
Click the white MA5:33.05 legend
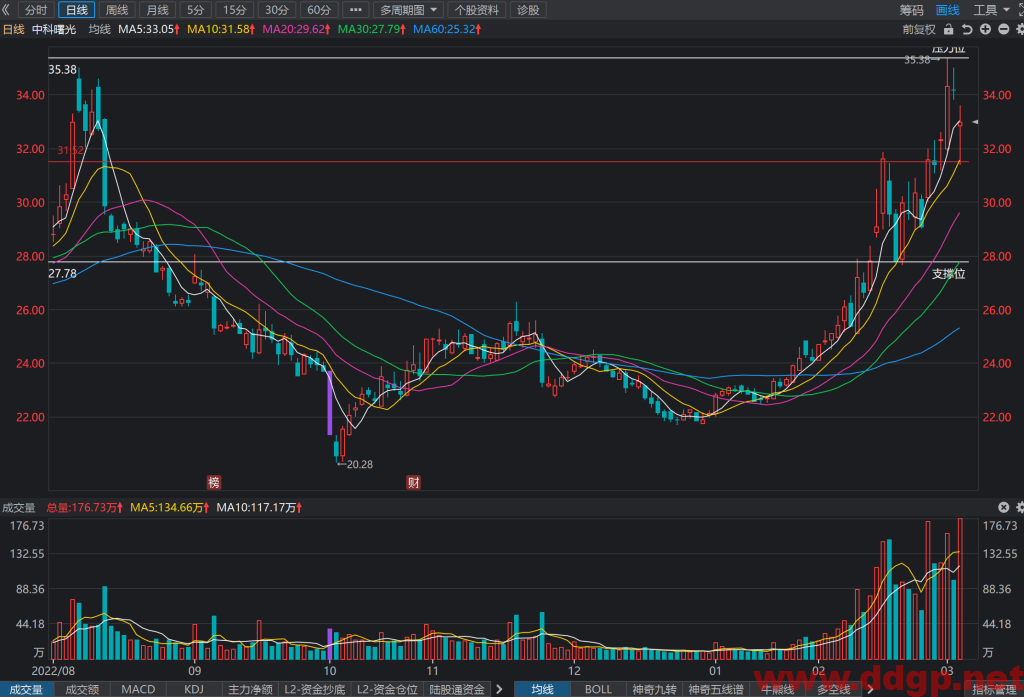pos(149,29)
